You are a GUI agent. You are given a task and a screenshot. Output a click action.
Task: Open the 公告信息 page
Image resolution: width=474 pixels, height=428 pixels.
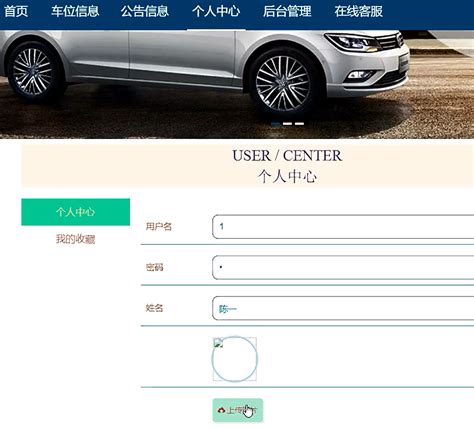pos(145,11)
